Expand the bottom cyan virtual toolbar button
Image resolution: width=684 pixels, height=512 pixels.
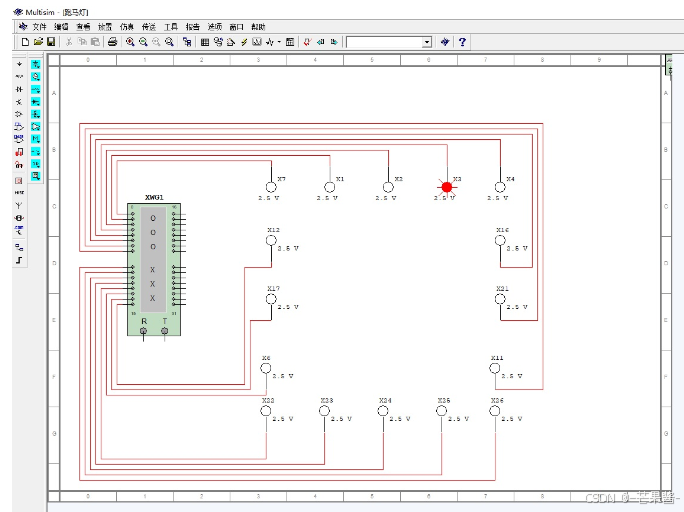pyautogui.click(x=36, y=176)
